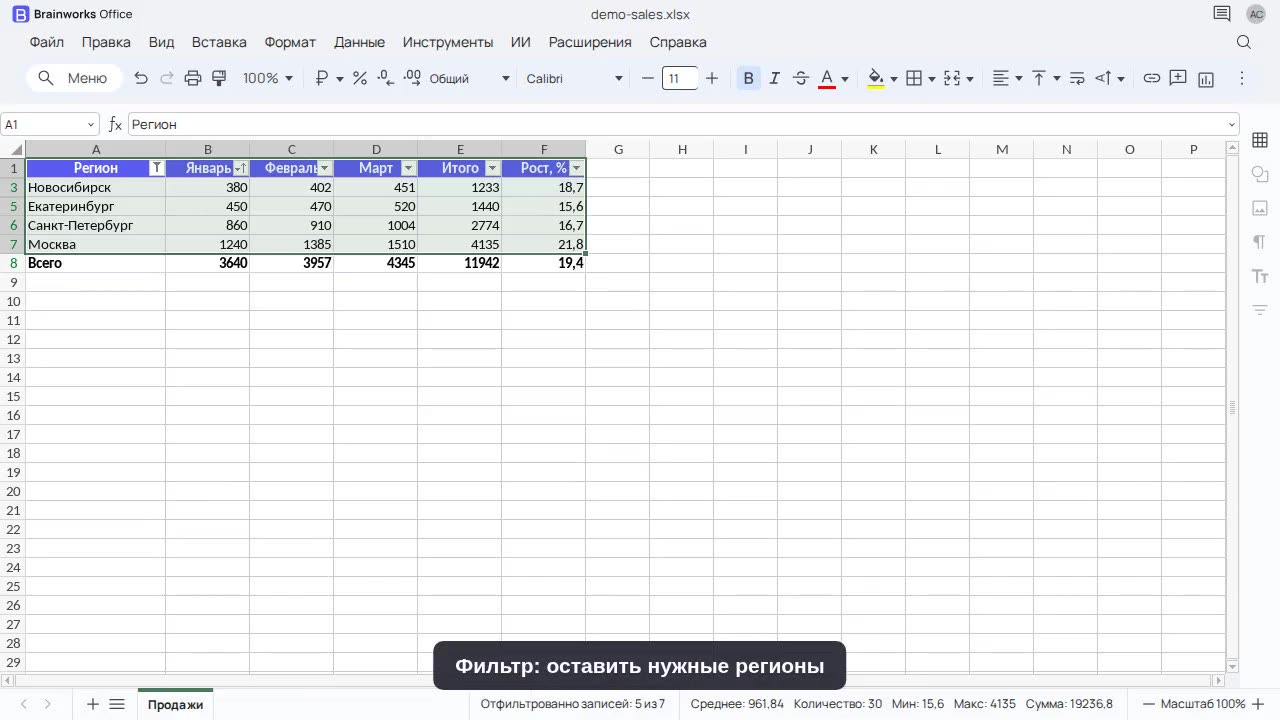Open the Вставка menu

[x=219, y=42]
